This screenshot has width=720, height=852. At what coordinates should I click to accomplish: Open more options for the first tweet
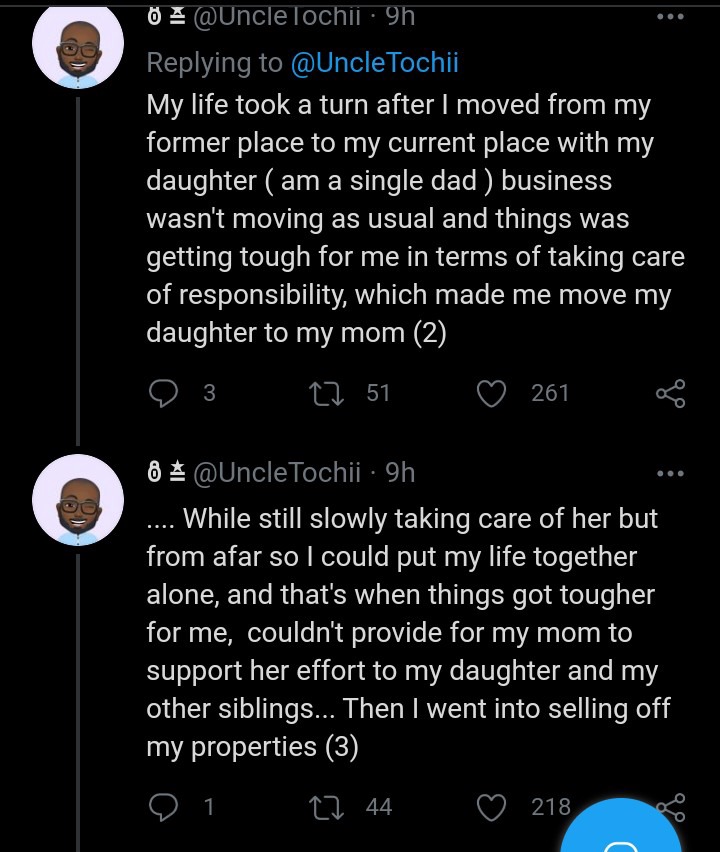click(x=670, y=16)
